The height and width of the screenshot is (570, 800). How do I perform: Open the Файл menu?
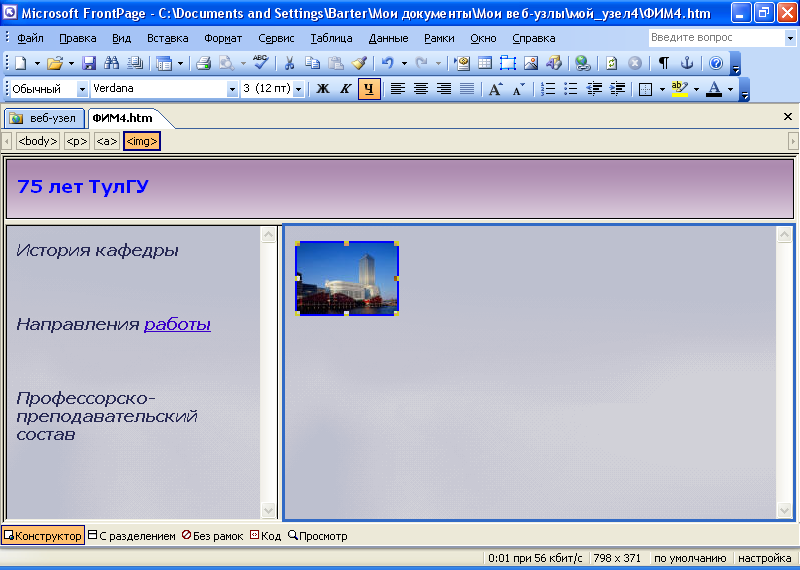click(31, 38)
